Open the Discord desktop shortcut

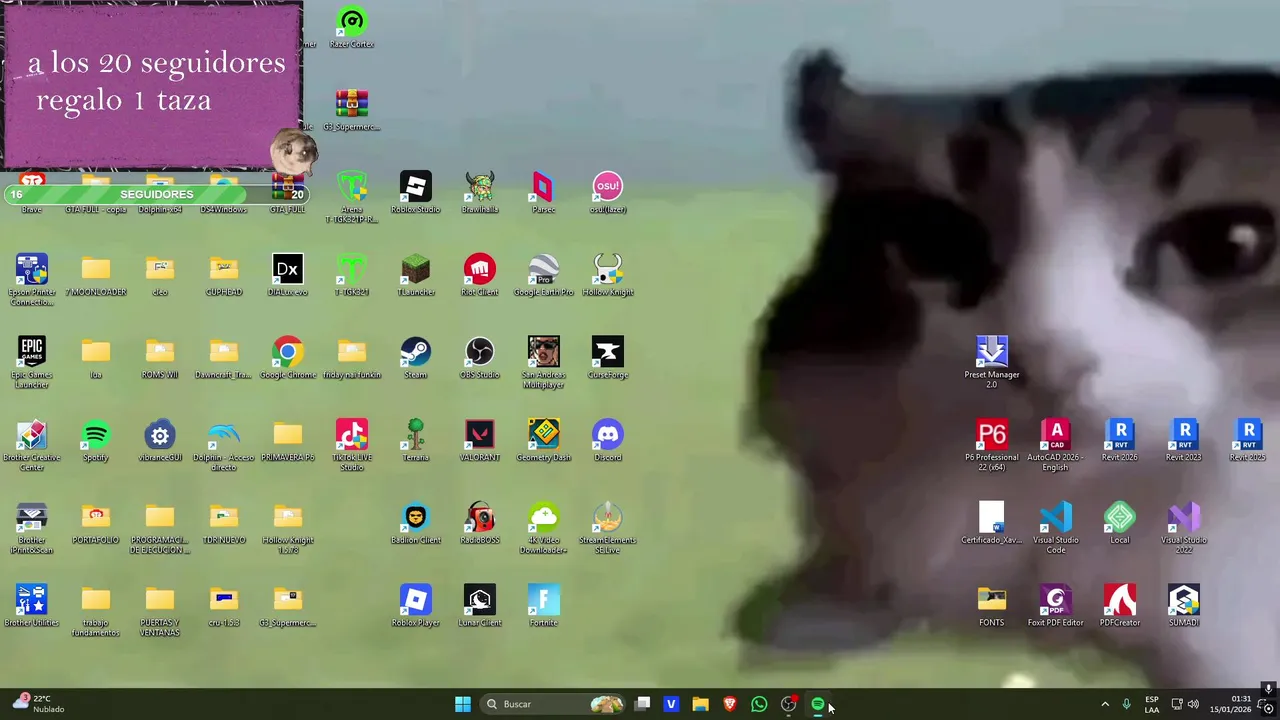[608, 442]
